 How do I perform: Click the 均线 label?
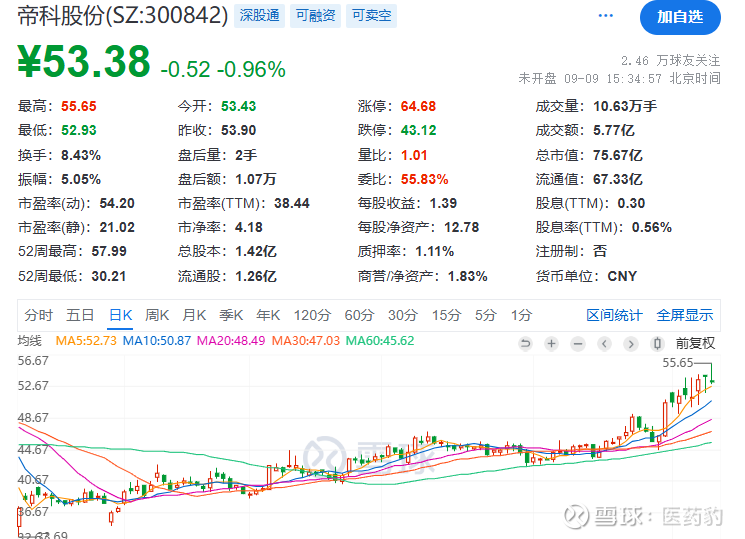click(29, 341)
